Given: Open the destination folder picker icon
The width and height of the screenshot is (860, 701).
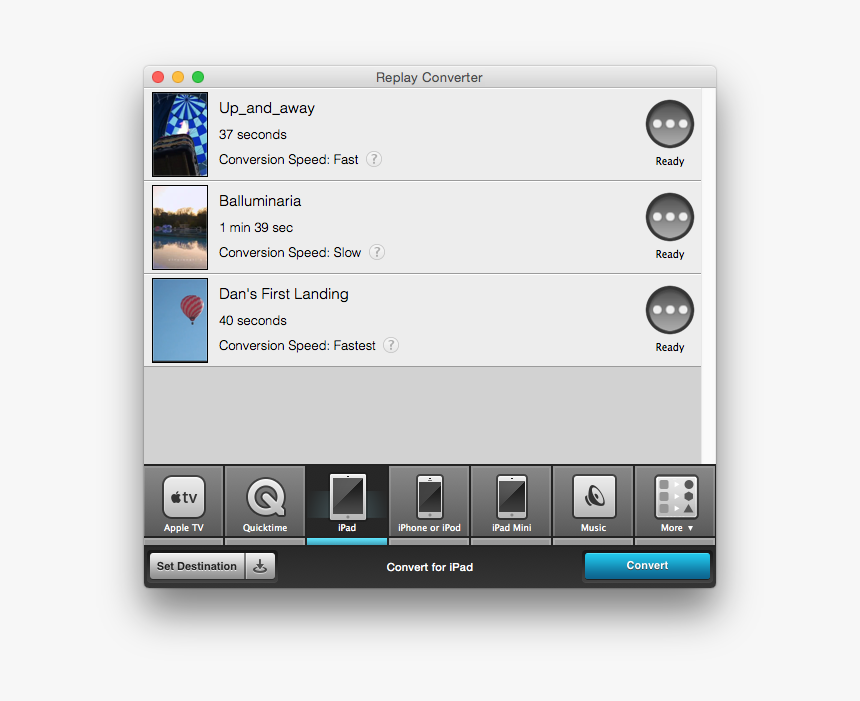Looking at the screenshot, I should click(x=262, y=566).
